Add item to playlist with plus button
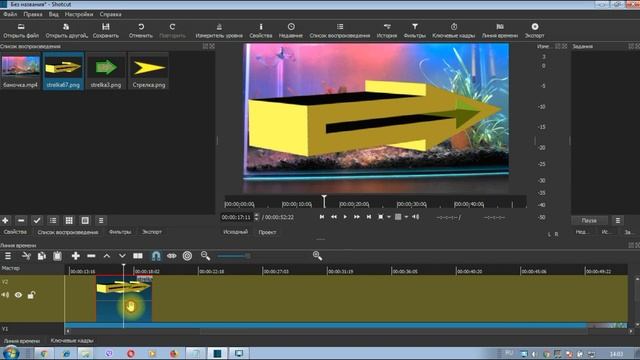This screenshot has width=640, height=360. click(5, 220)
